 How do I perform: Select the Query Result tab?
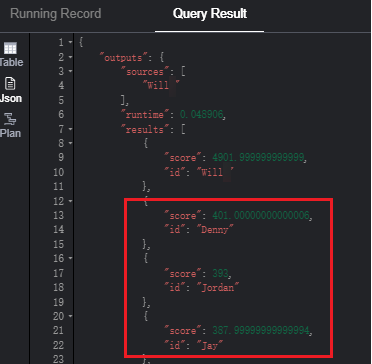coord(210,14)
